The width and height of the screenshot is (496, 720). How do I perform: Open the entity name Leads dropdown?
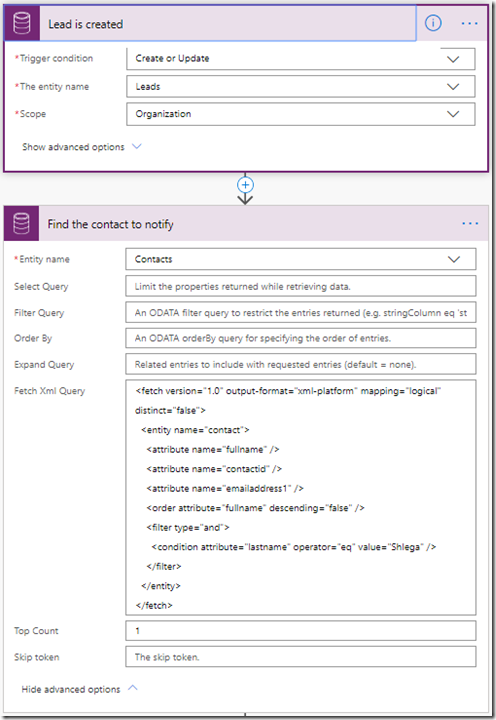(301, 87)
